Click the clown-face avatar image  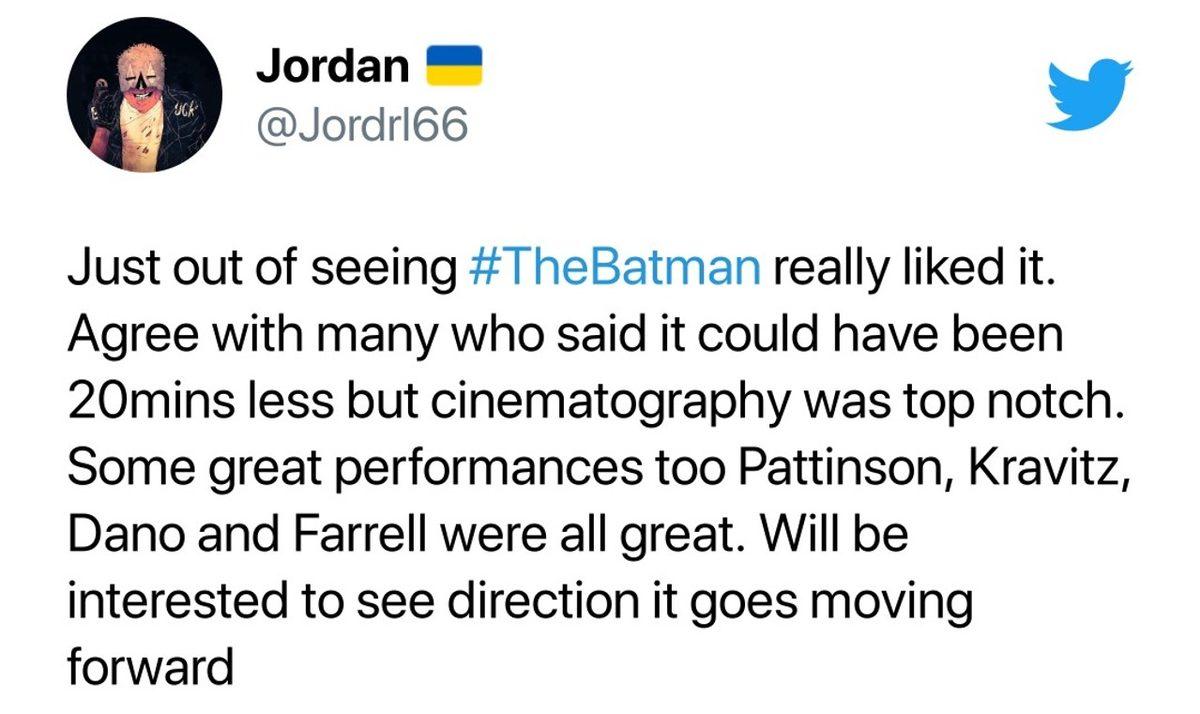coord(143,95)
